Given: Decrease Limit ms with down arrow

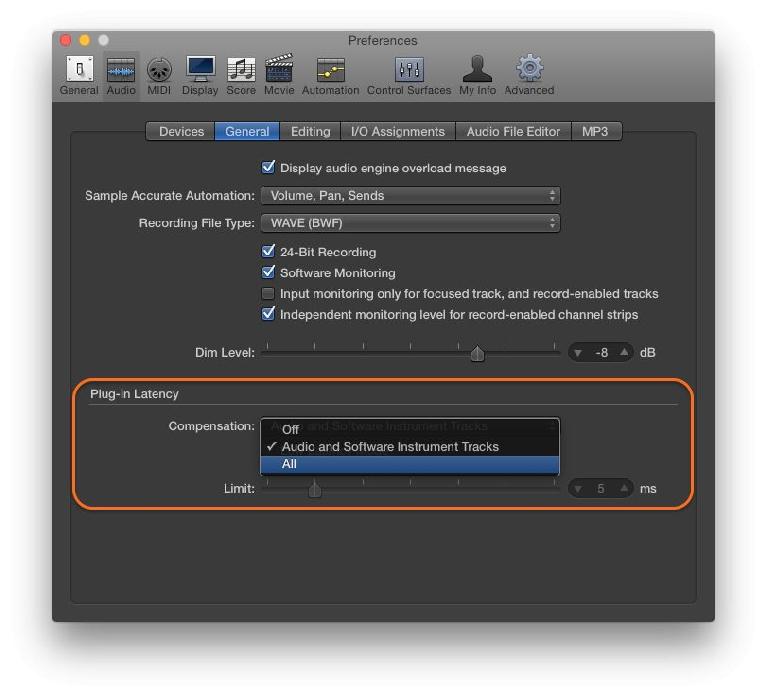Looking at the screenshot, I should [x=578, y=489].
